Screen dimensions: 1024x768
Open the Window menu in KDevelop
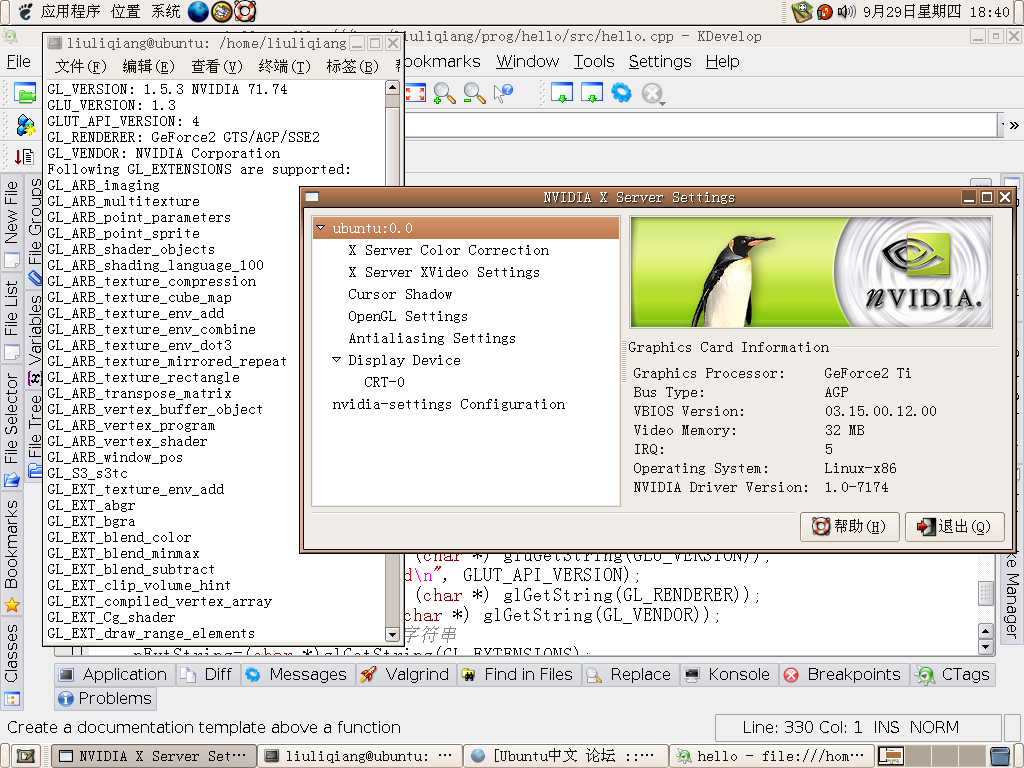[528, 61]
